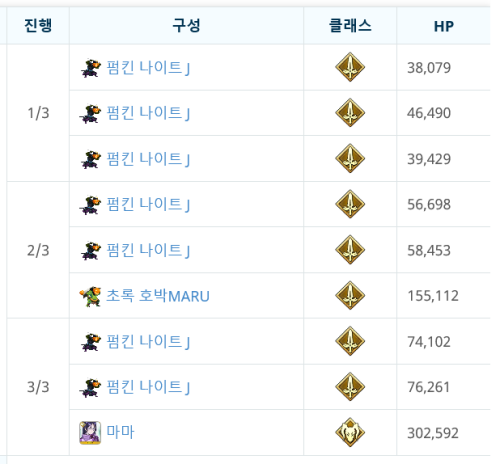Viewport: 500px width, 464px height.
Task: Open 펌킨 나이트J link with 56,698 HP
Action: pyautogui.click(x=148, y=204)
